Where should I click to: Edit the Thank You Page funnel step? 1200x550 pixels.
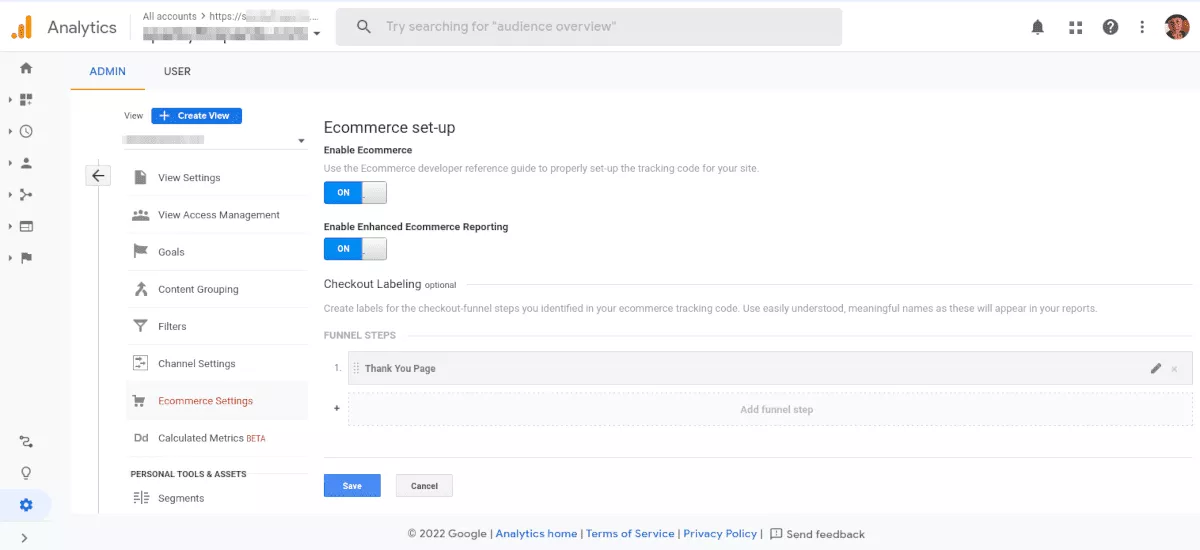coord(1156,368)
